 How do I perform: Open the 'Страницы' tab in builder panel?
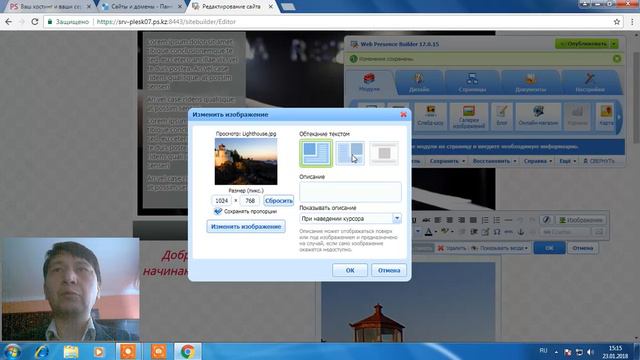[472, 82]
